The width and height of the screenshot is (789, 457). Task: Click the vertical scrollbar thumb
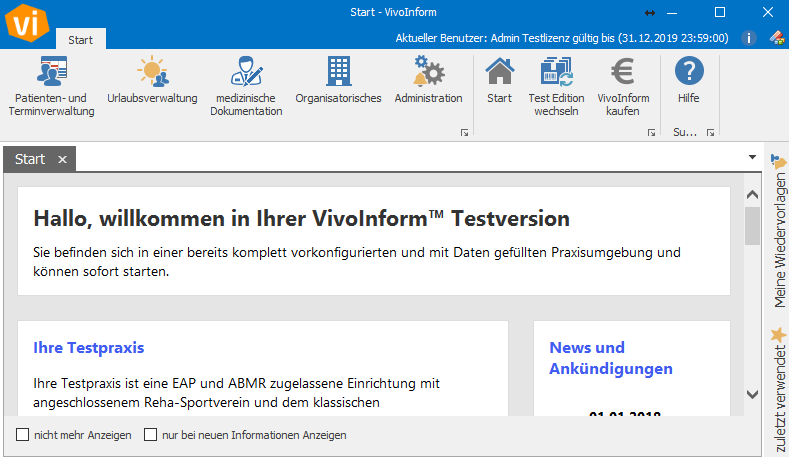[x=752, y=226]
